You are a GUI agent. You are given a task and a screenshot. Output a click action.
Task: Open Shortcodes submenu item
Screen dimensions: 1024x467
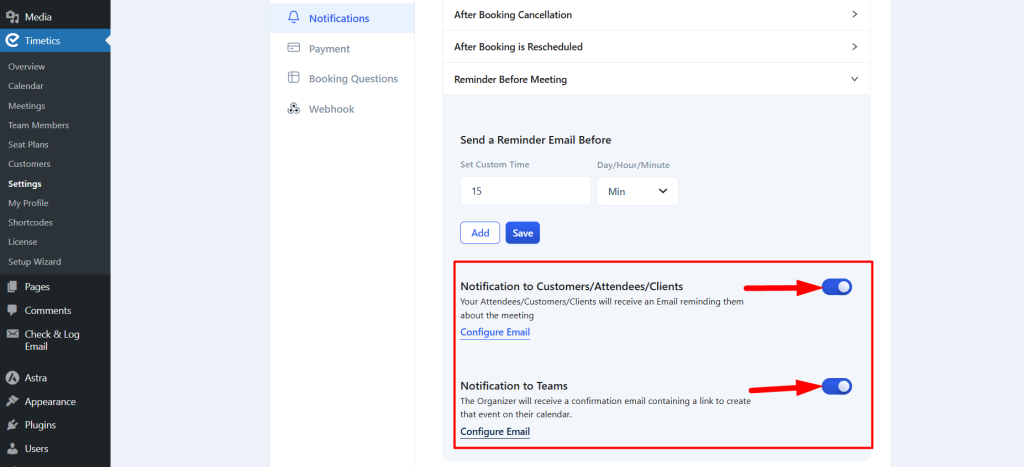click(x=31, y=223)
